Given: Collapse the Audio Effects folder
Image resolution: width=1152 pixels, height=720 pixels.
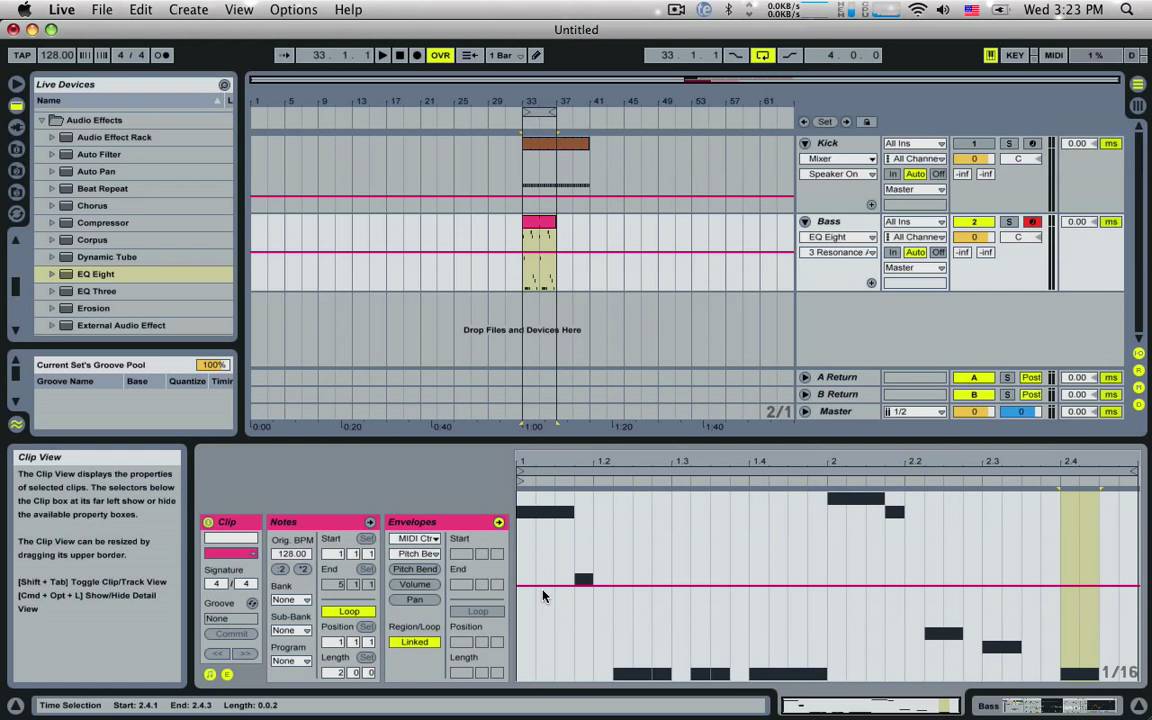Looking at the screenshot, I should (42, 120).
